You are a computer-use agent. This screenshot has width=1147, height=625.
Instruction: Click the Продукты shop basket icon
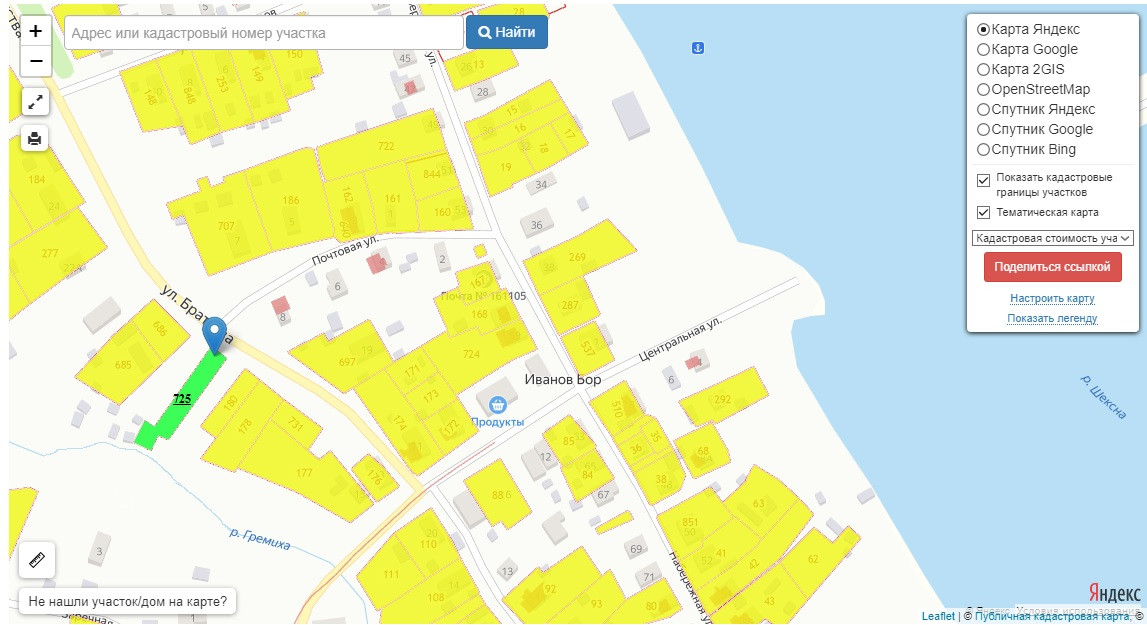click(x=497, y=404)
